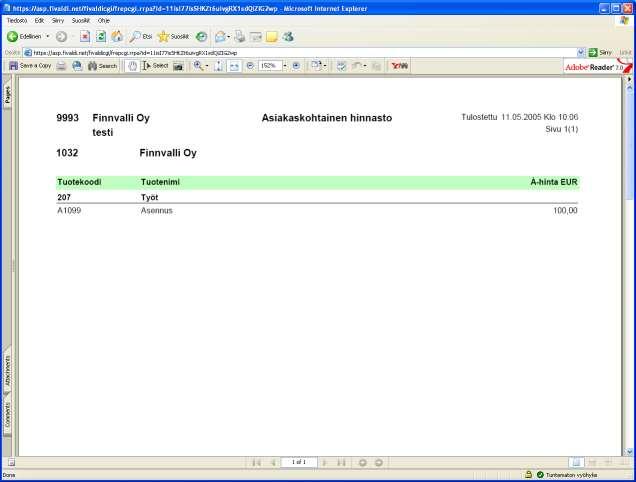
Task: Click the Forward navigation arrow icon
Action: tap(61, 37)
